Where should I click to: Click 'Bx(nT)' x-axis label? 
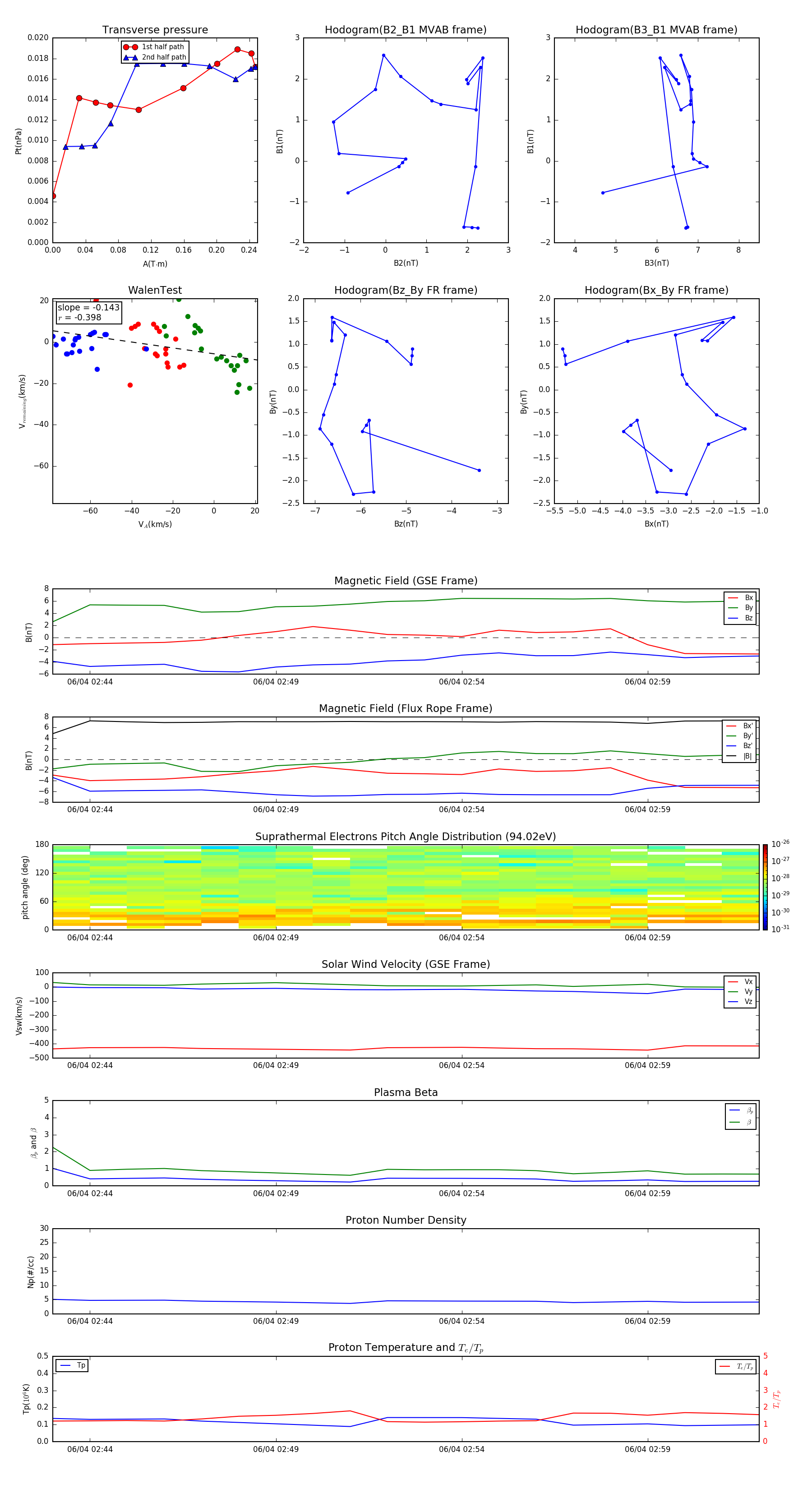point(656,524)
